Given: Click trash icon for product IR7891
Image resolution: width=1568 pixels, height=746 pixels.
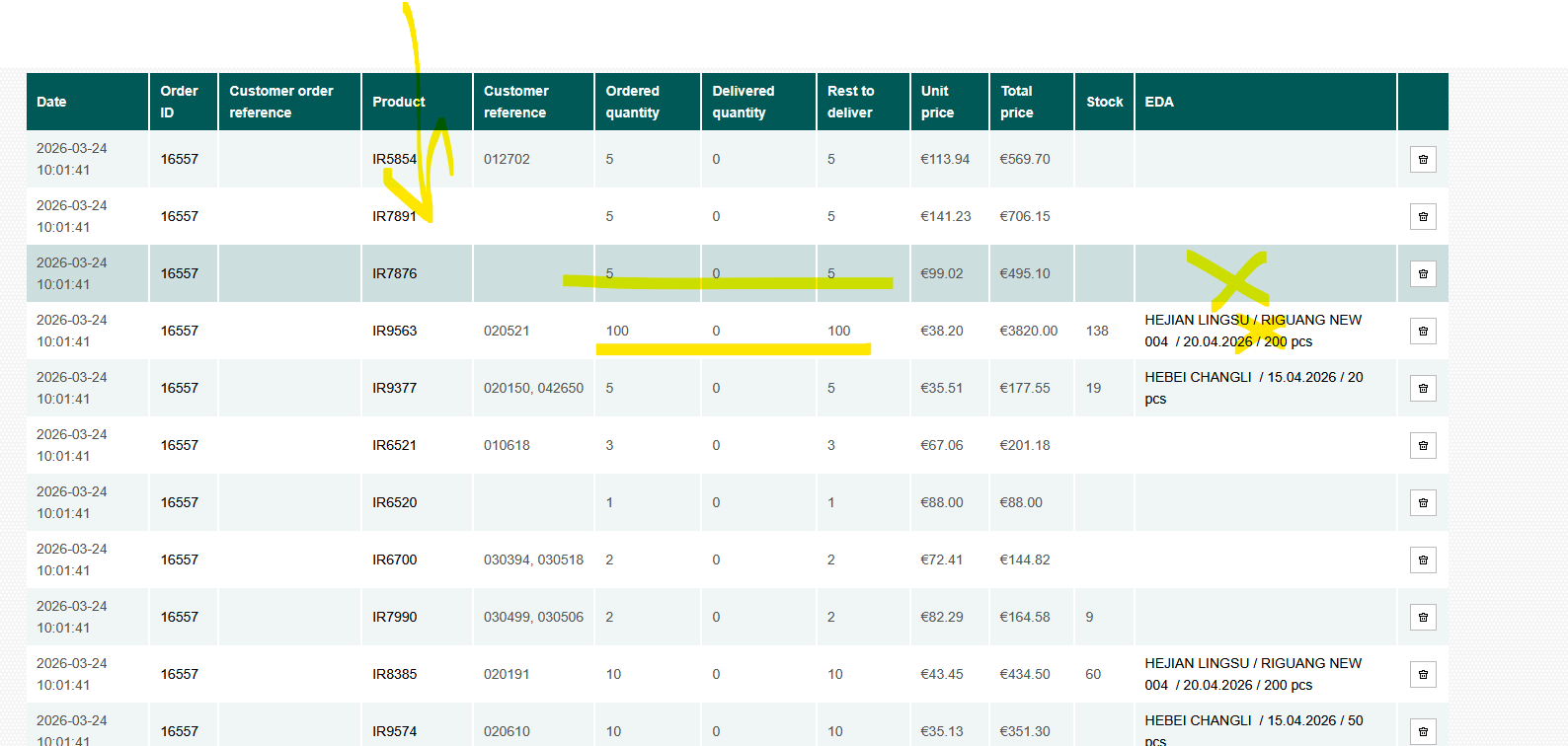Looking at the screenshot, I should pyautogui.click(x=1423, y=216).
